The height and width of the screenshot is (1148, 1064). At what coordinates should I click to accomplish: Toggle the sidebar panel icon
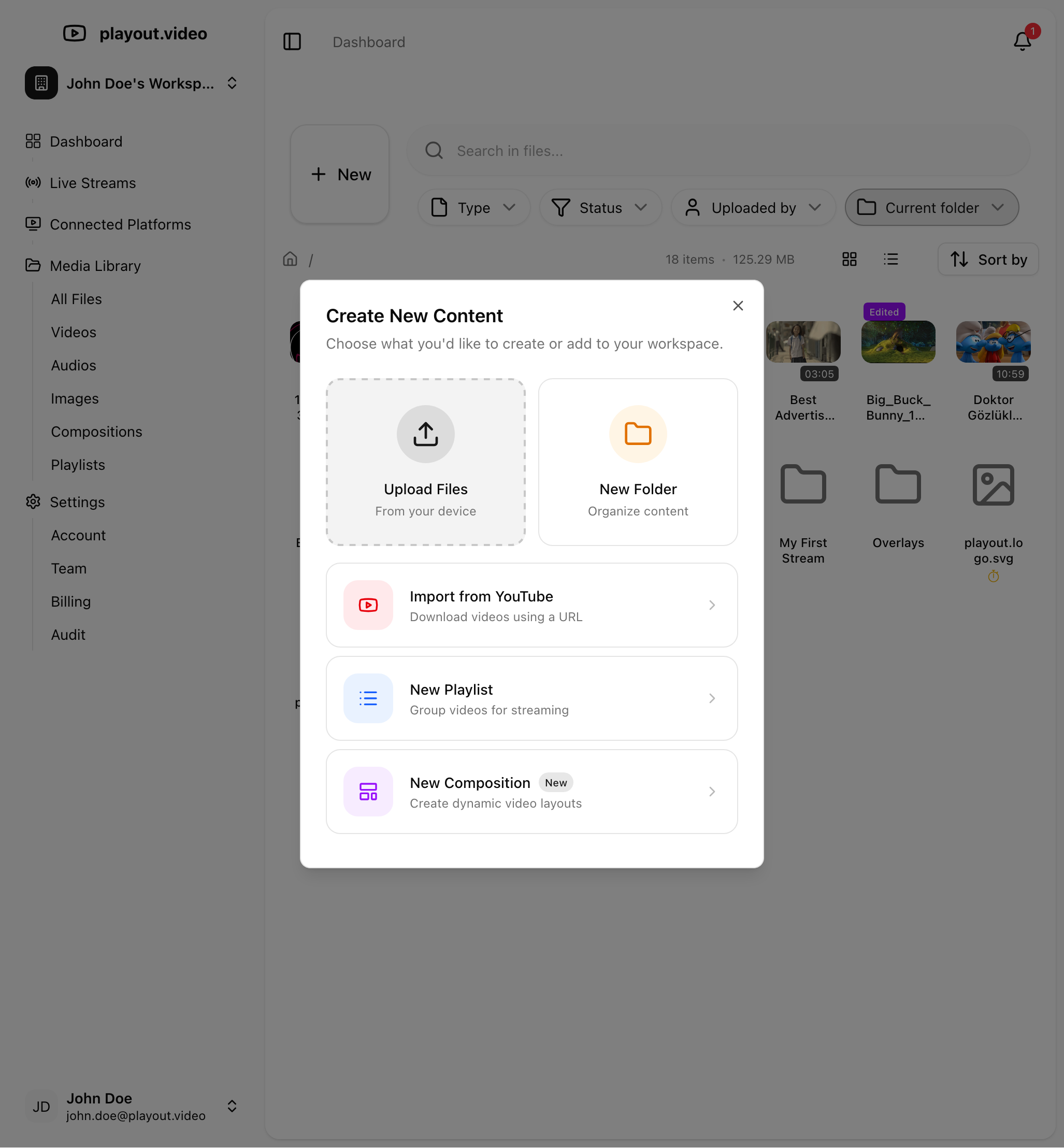coord(292,41)
